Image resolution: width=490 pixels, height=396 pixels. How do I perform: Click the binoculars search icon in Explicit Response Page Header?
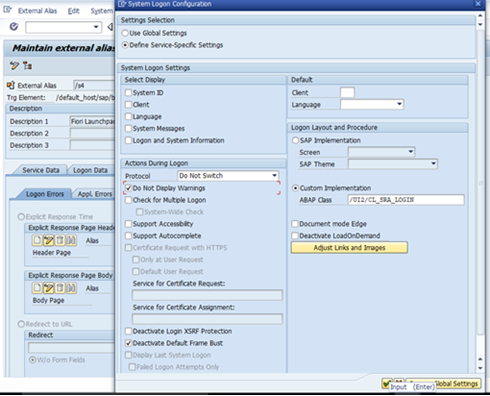click(71, 240)
